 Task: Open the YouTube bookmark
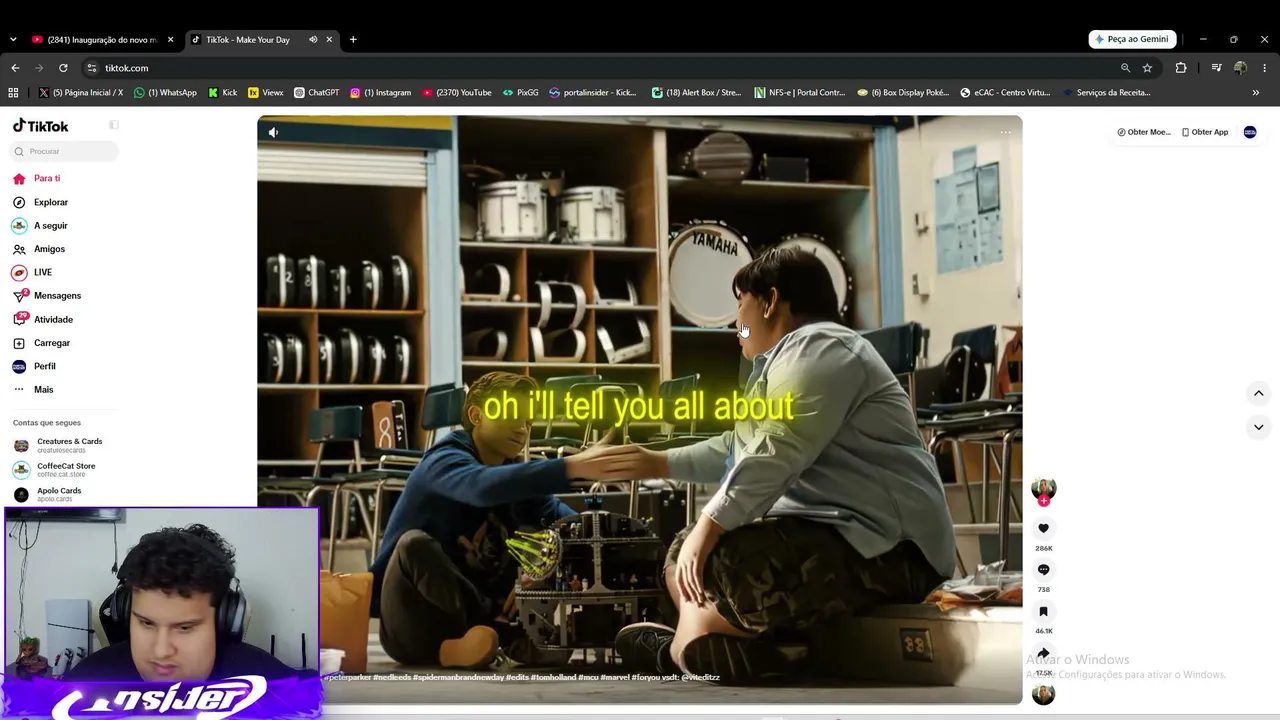coord(457,93)
